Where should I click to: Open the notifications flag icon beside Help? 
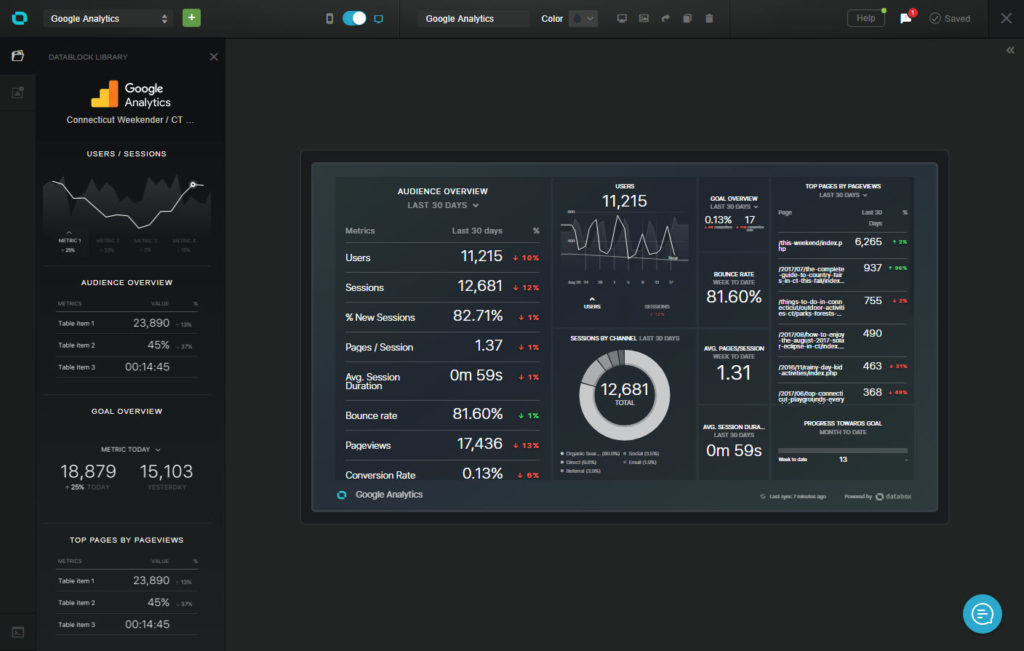[903, 18]
